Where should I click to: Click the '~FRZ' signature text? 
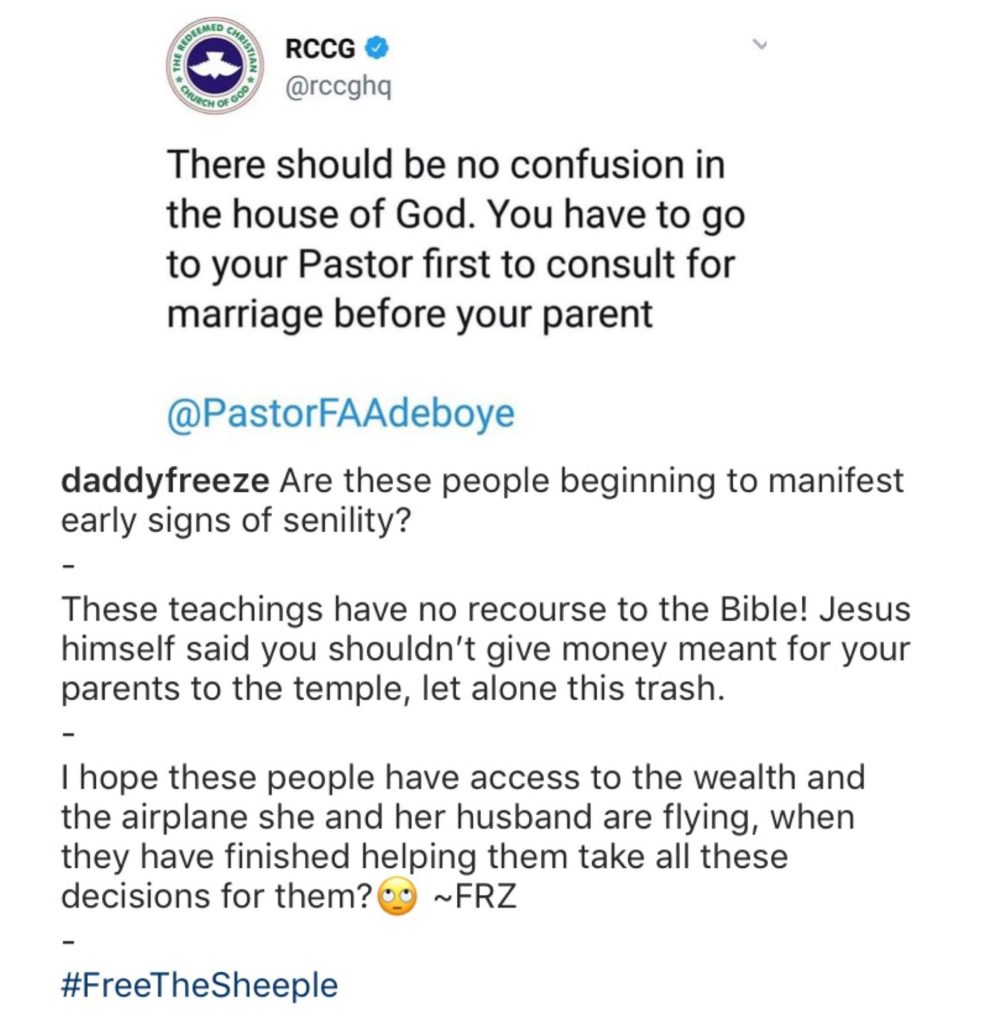point(475,896)
